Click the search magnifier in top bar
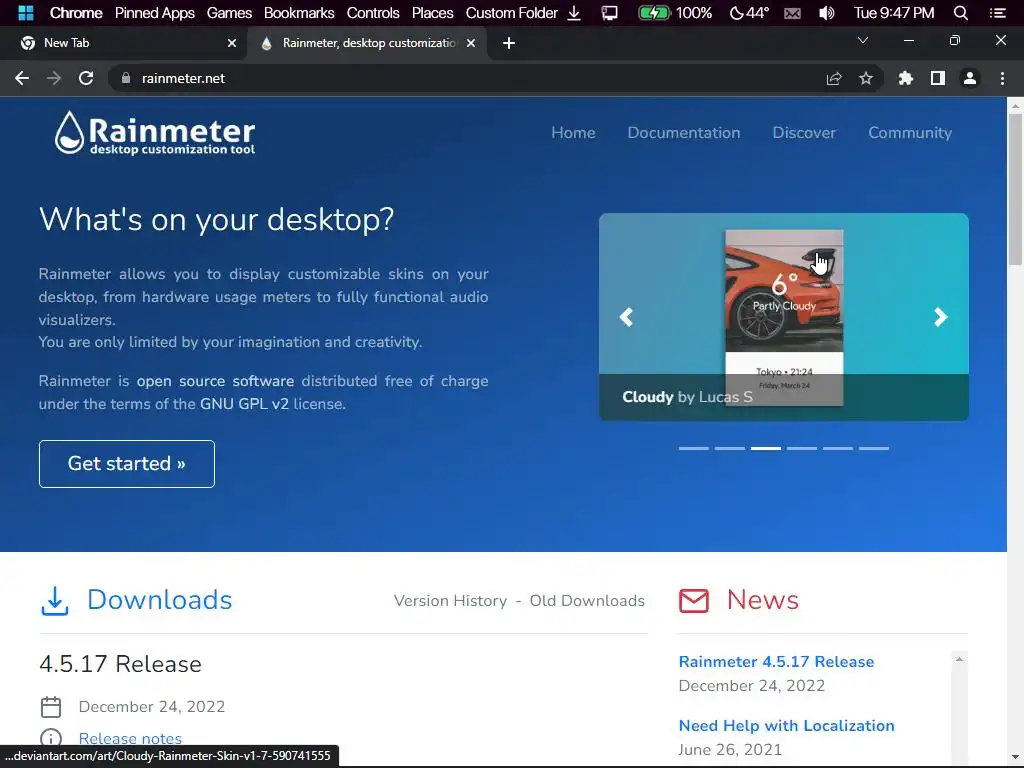The height and width of the screenshot is (768, 1024). 961,12
